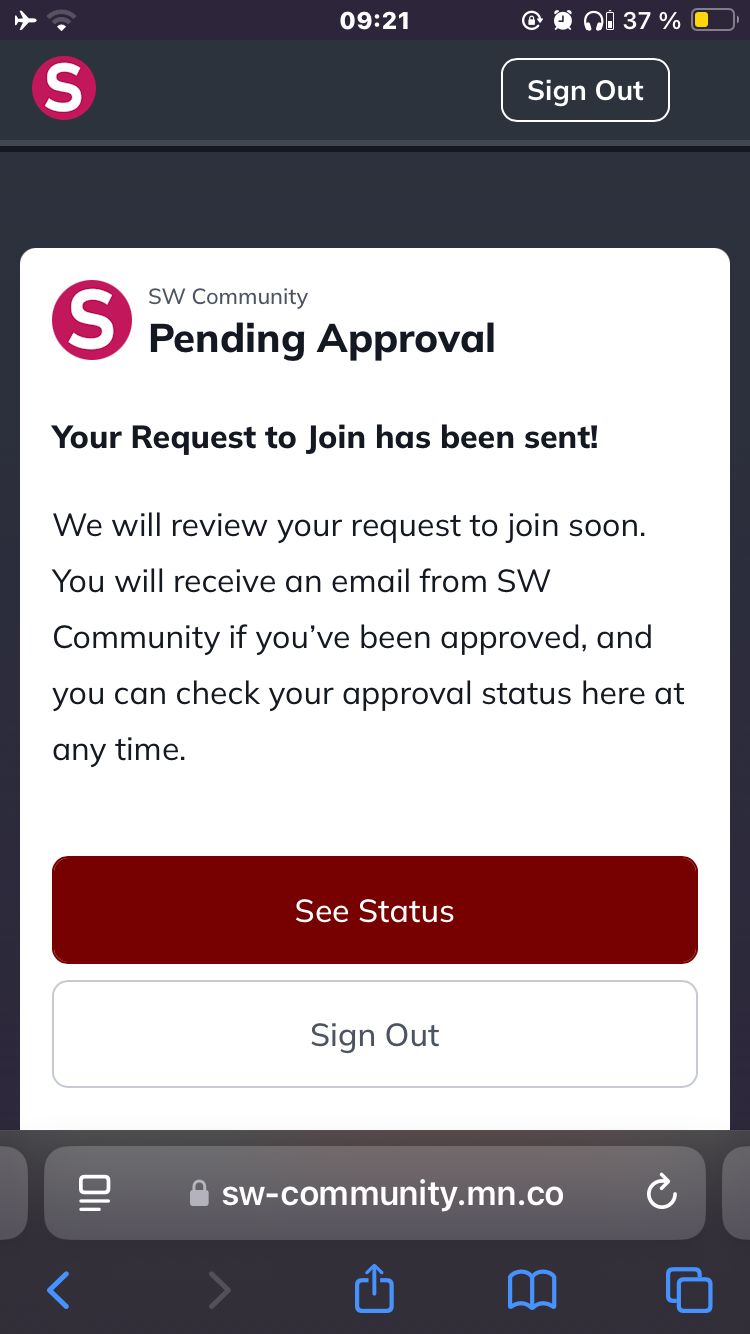Tap the sw-community.mn.co address bar

[x=392, y=1192]
